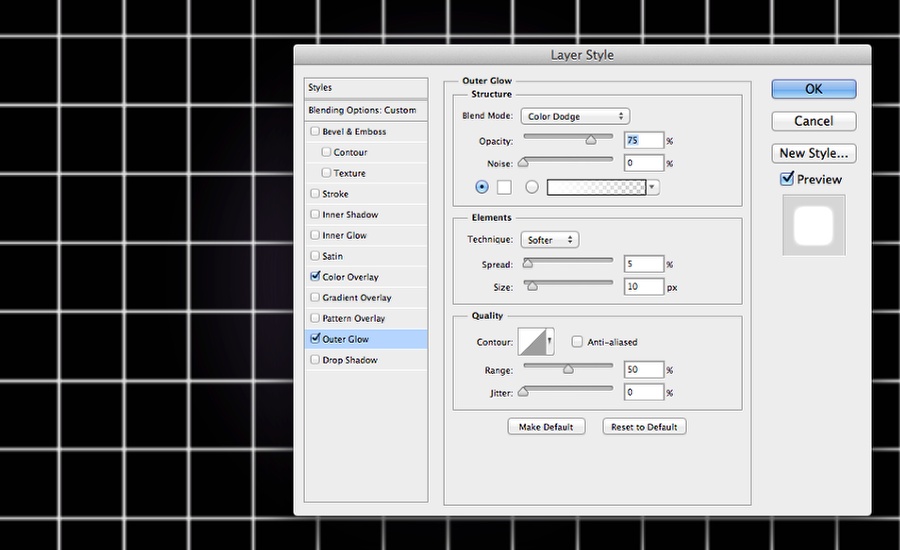Screen dimensions: 900x550
Task: Open the New Style dialog
Action: coord(813,153)
